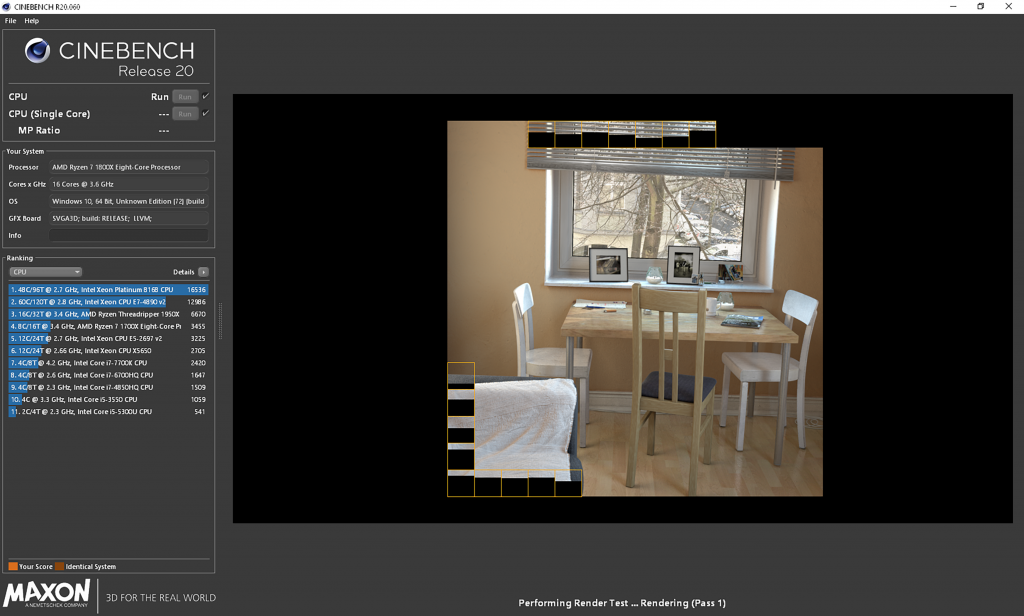Click the Cinebench app icon in title bar
This screenshot has height=616, width=1024.
[7, 7]
